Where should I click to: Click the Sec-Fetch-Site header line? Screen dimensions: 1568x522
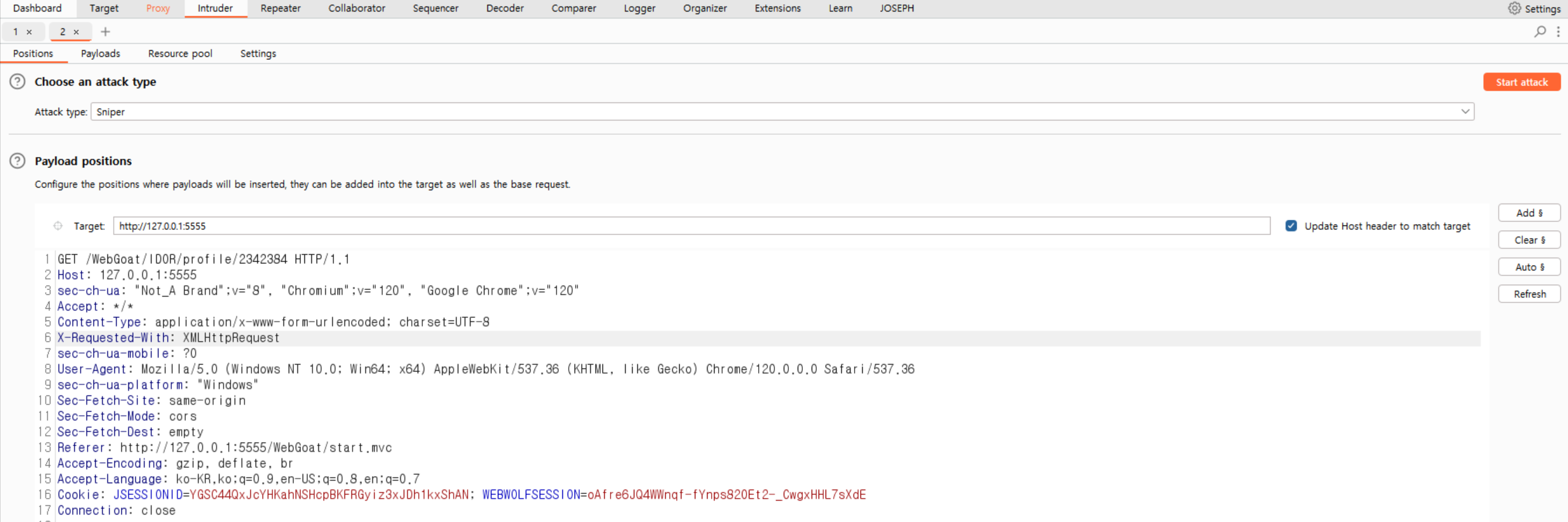pos(152,401)
